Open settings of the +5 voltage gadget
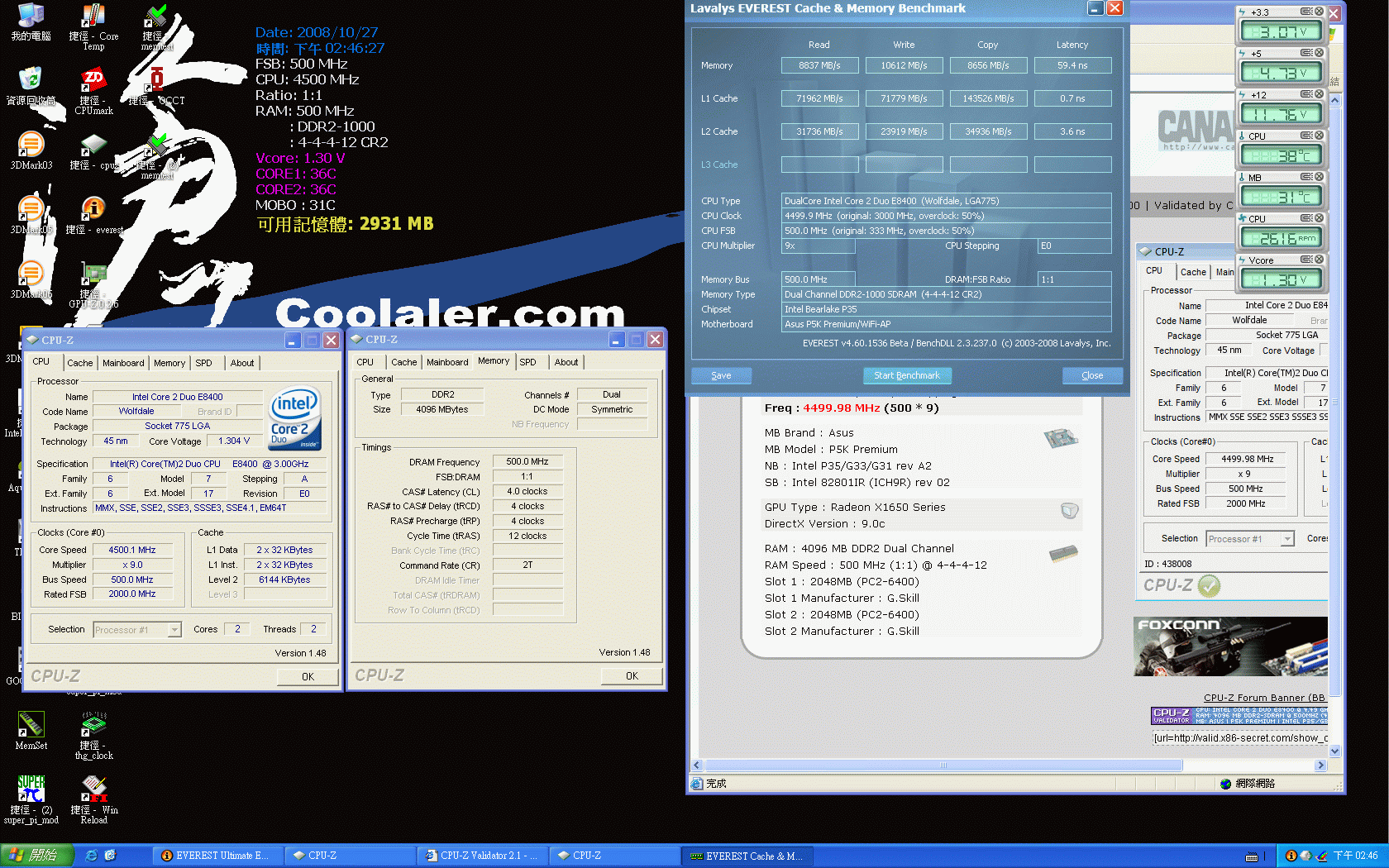This screenshot has height=868, width=1389. click(1306, 53)
